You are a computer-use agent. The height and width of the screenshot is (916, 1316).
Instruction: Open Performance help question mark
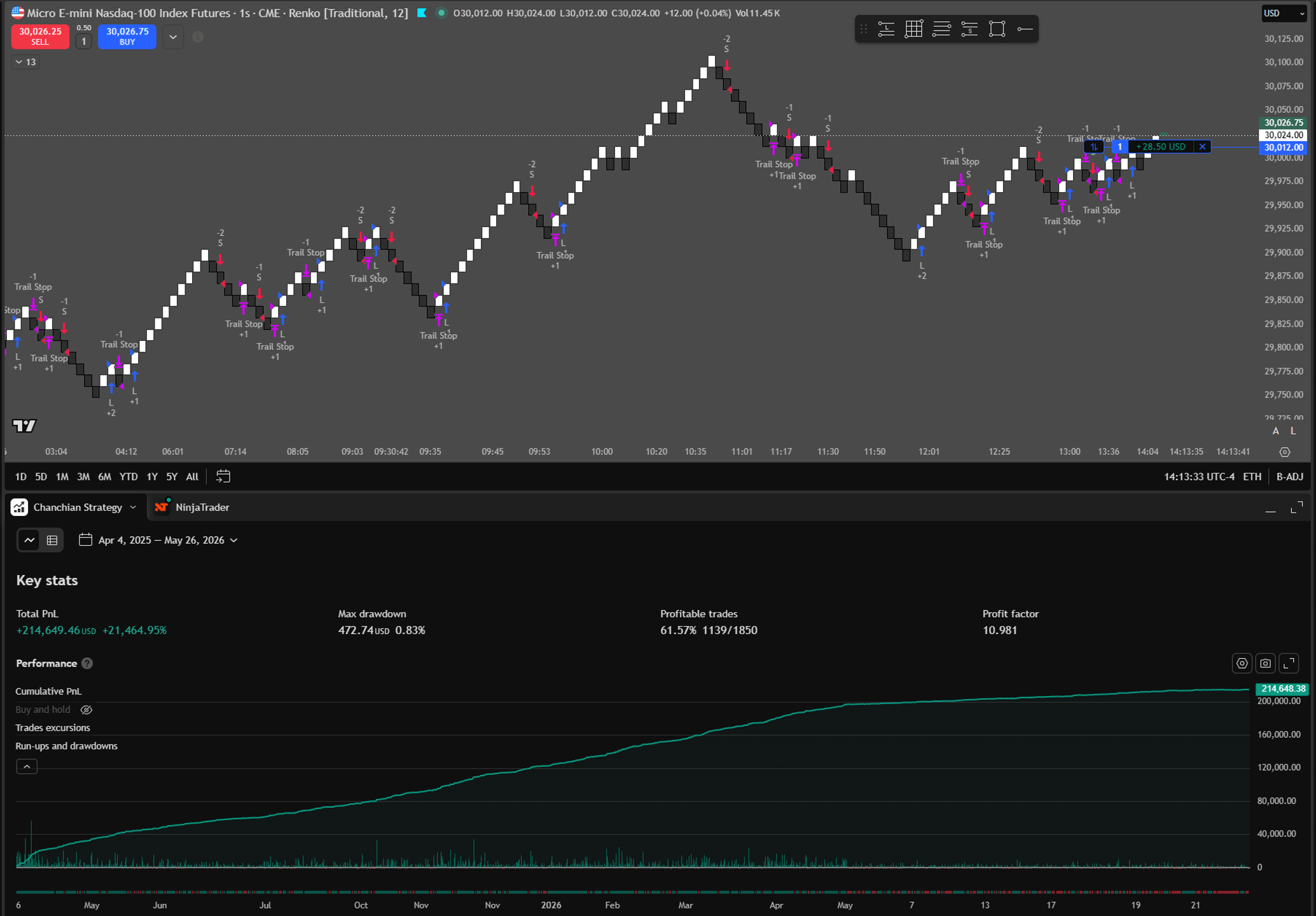tap(88, 663)
